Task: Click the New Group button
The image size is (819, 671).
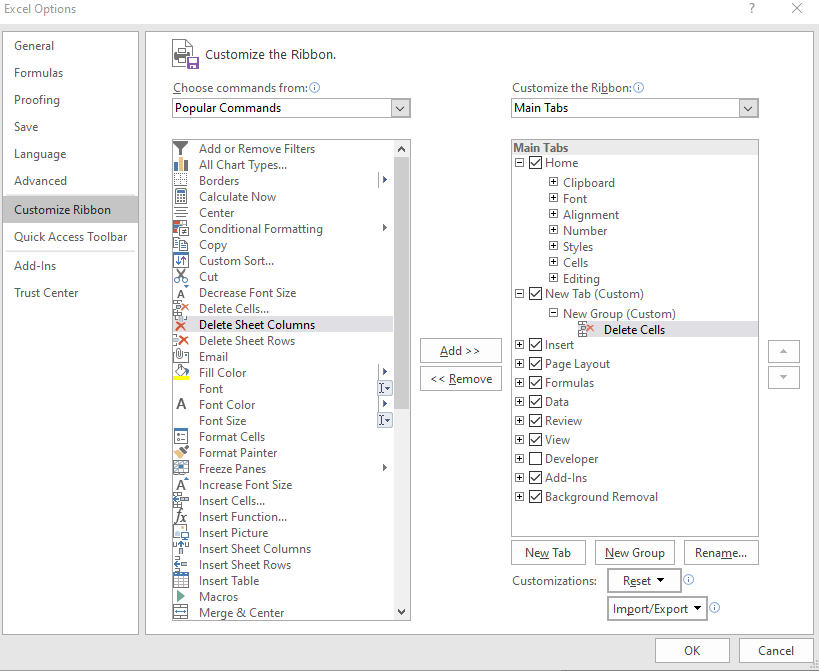Action: pos(635,552)
